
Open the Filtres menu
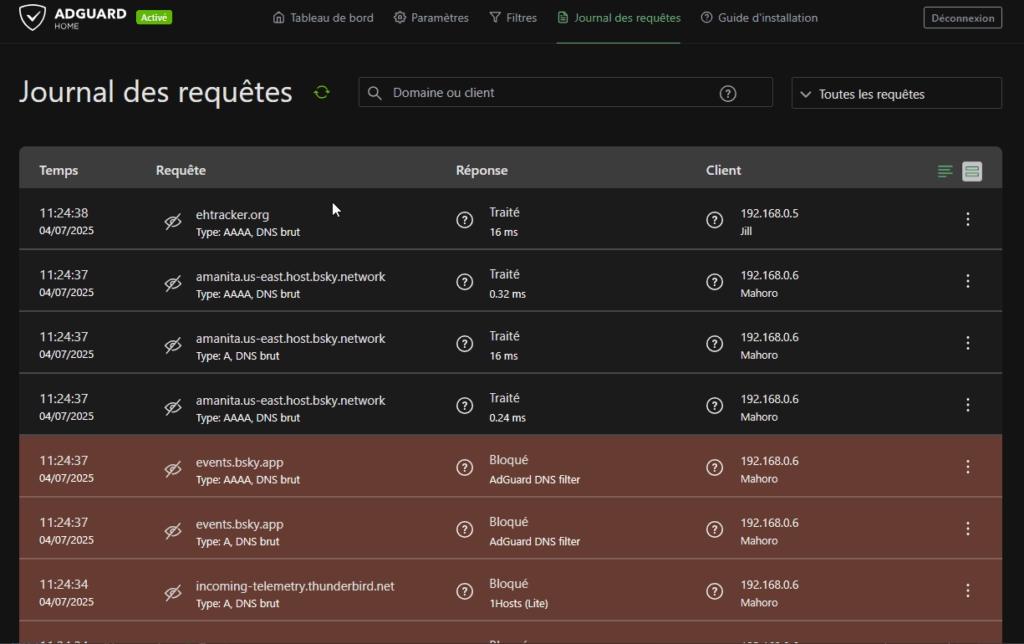513,18
